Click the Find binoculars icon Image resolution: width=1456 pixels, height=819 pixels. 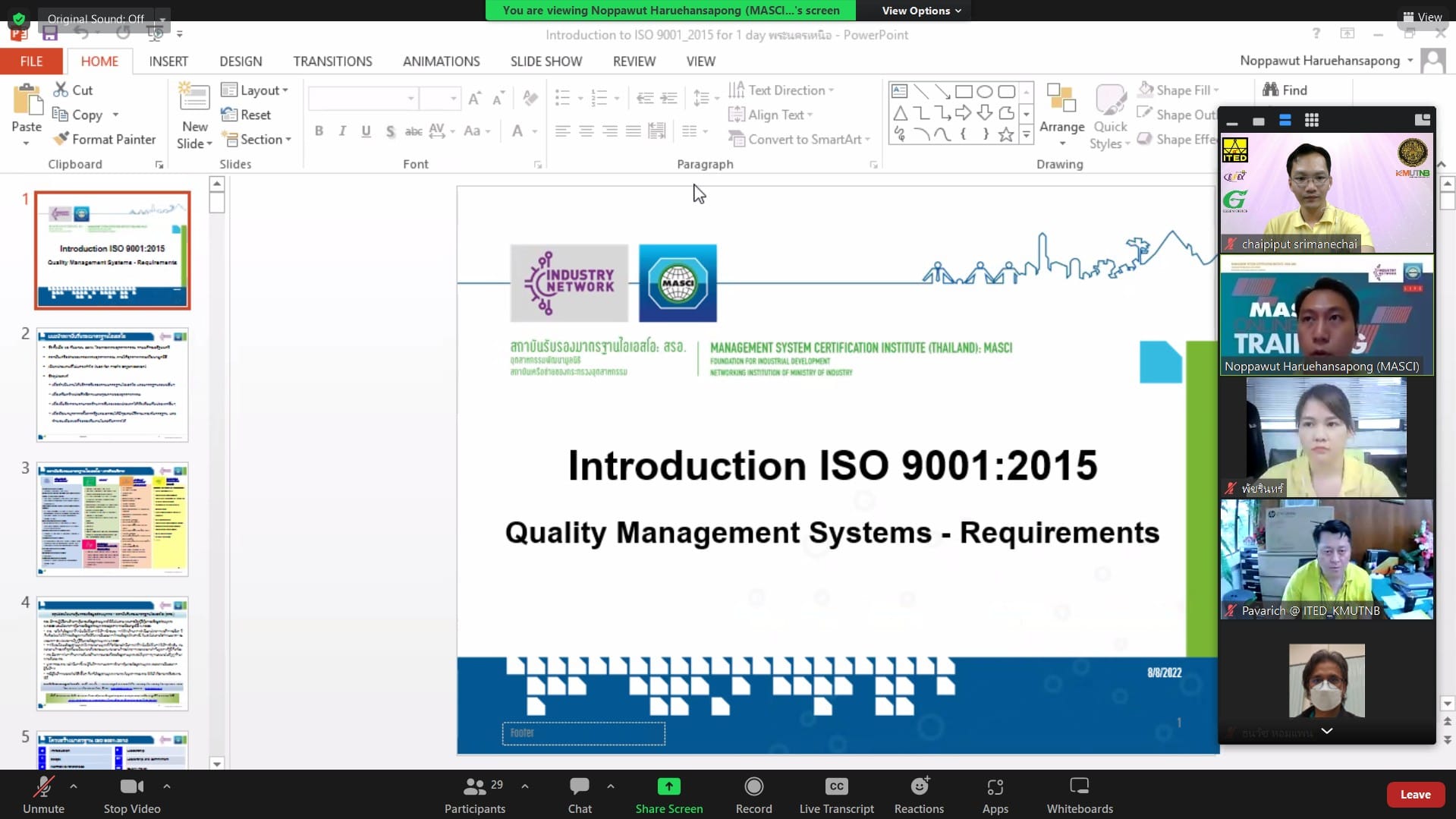(1270, 90)
